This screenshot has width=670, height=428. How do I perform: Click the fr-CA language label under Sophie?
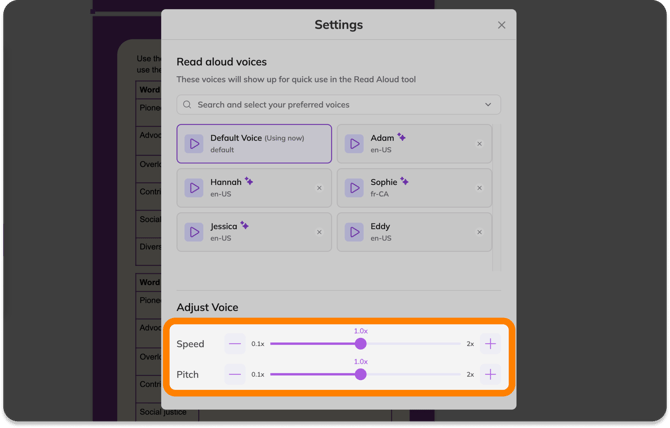[379, 194]
